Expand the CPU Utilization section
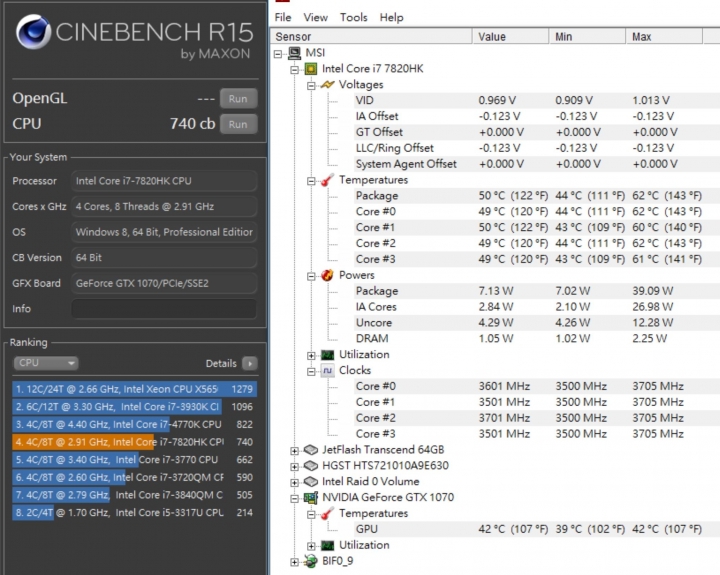Image resolution: width=720 pixels, height=575 pixels. pyautogui.click(x=311, y=355)
